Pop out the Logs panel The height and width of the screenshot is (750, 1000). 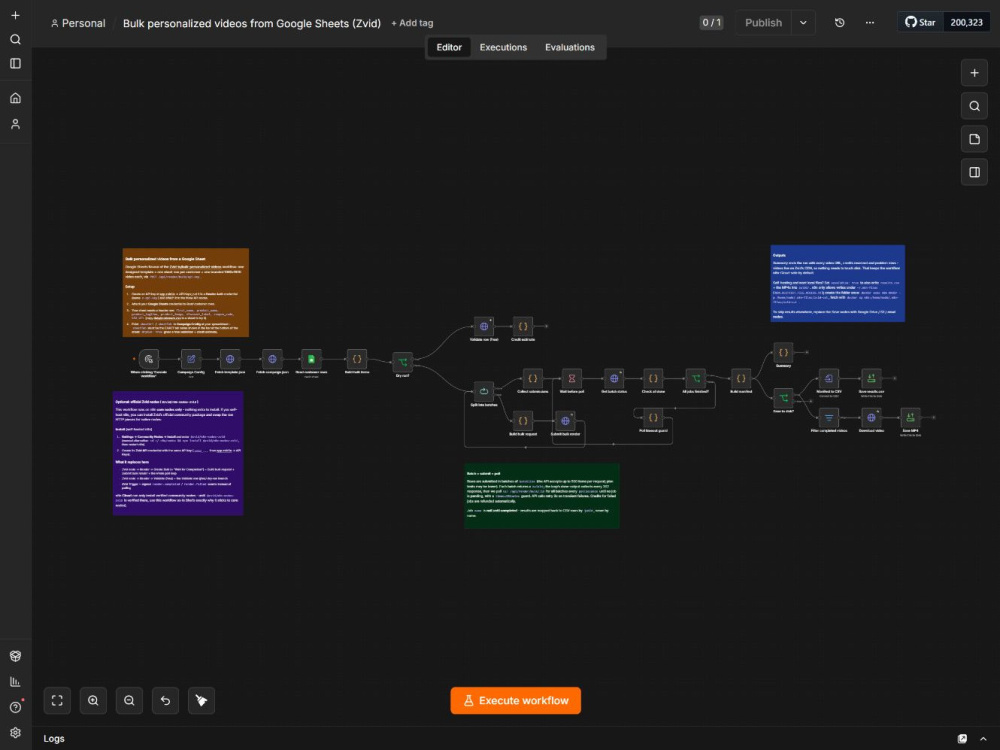962,739
